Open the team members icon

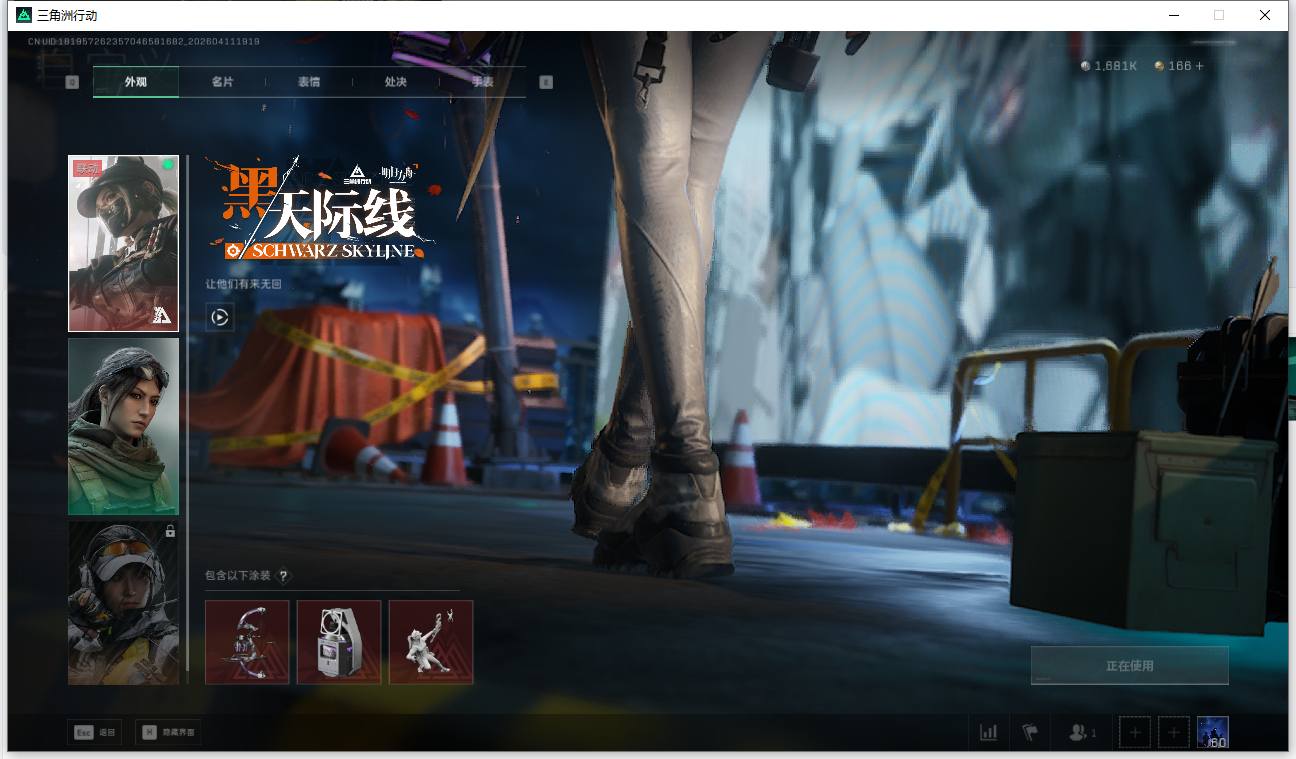[x=1082, y=733]
